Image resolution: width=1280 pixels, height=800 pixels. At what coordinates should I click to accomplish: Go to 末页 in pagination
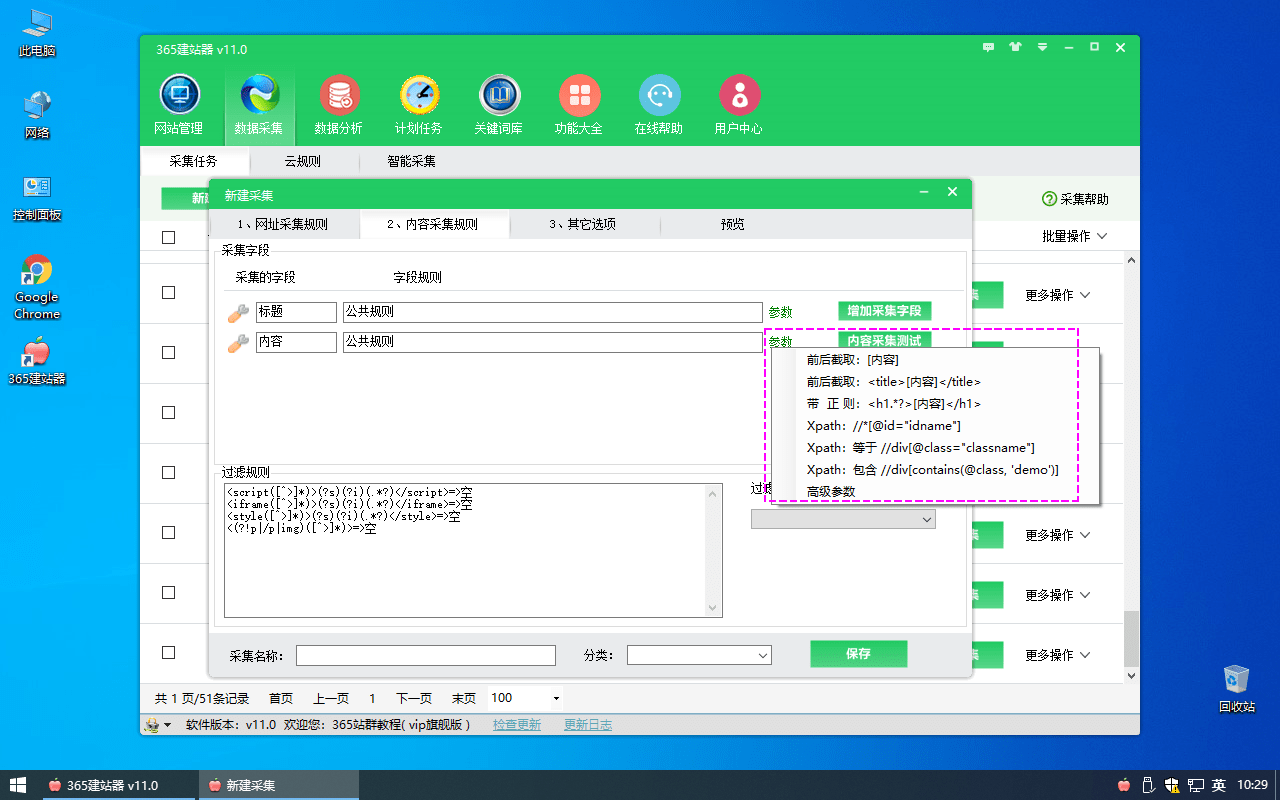tap(464, 698)
